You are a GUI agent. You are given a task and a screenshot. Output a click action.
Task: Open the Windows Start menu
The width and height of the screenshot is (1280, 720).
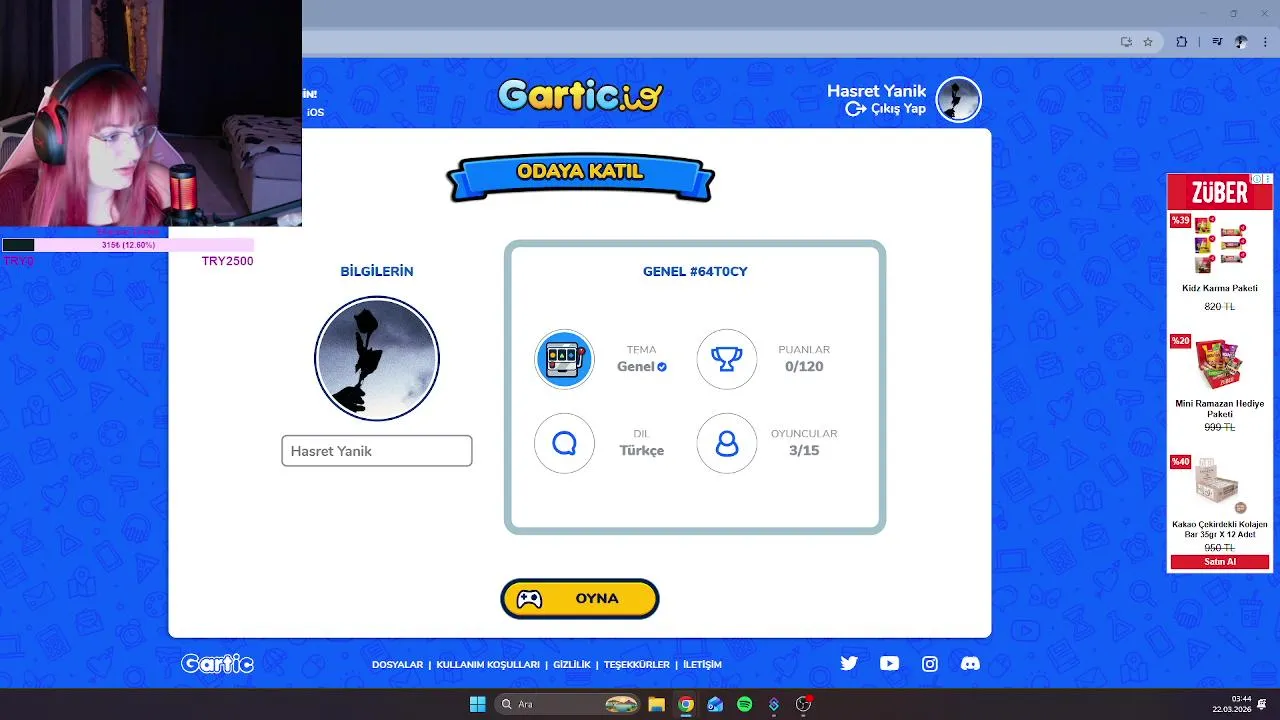pos(477,704)
